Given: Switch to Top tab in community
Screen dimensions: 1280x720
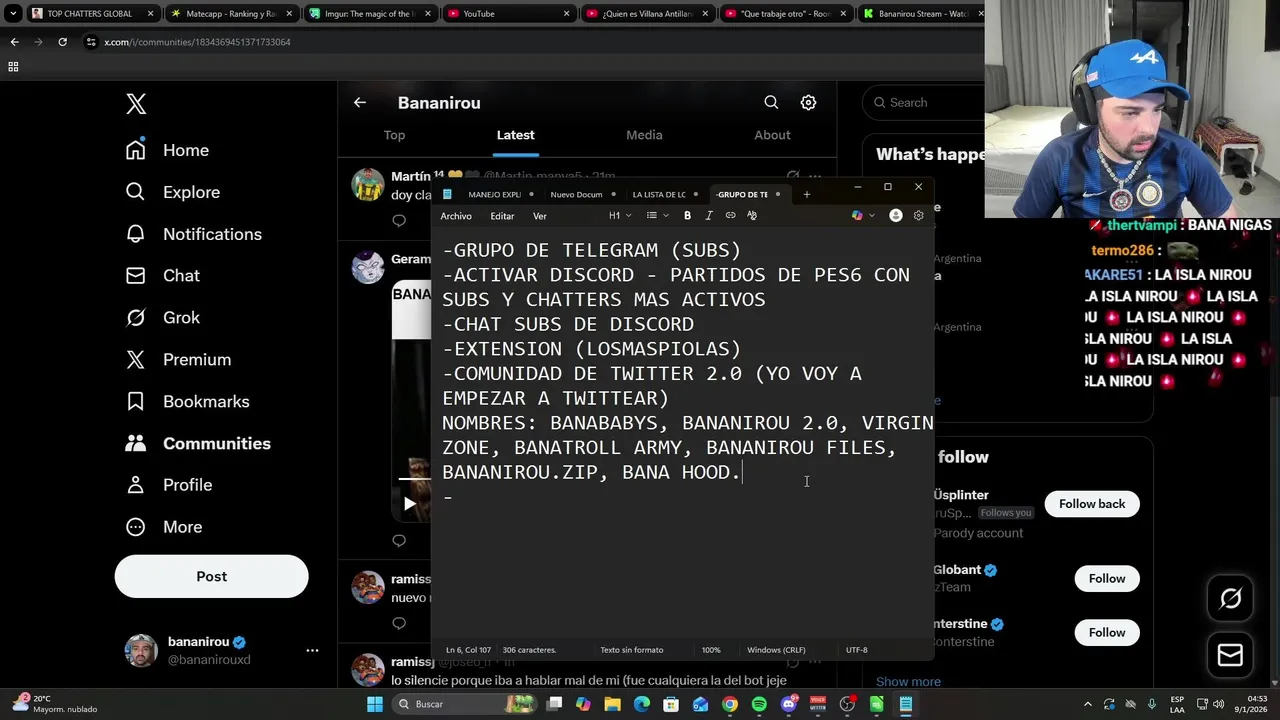Looking at the screenshot, I should pyautogui.click(x=394, y=135).
